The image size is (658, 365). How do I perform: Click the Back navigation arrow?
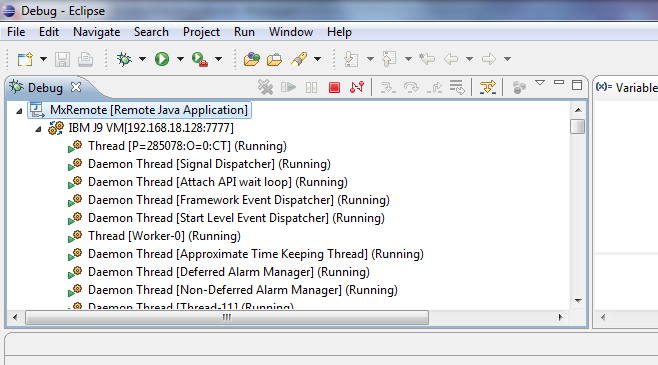pos(451,59)
